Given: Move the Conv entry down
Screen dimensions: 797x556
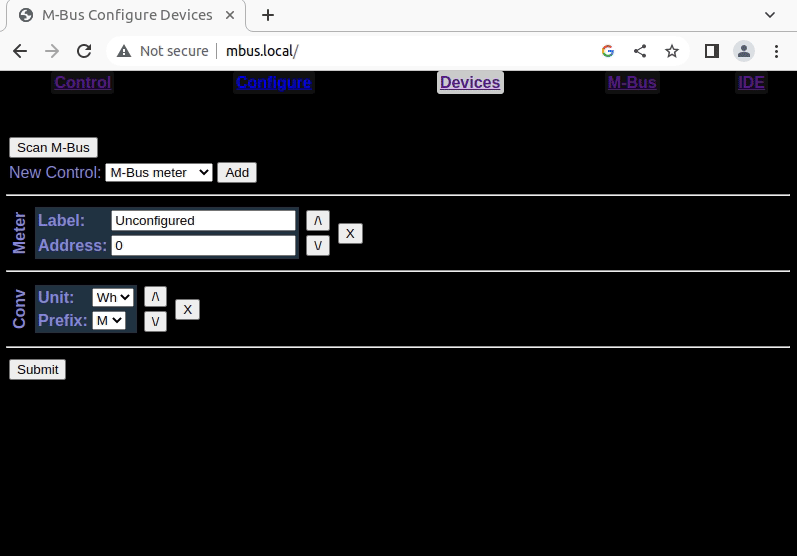Looking at the screenshot, I should (x=156, y=321).
